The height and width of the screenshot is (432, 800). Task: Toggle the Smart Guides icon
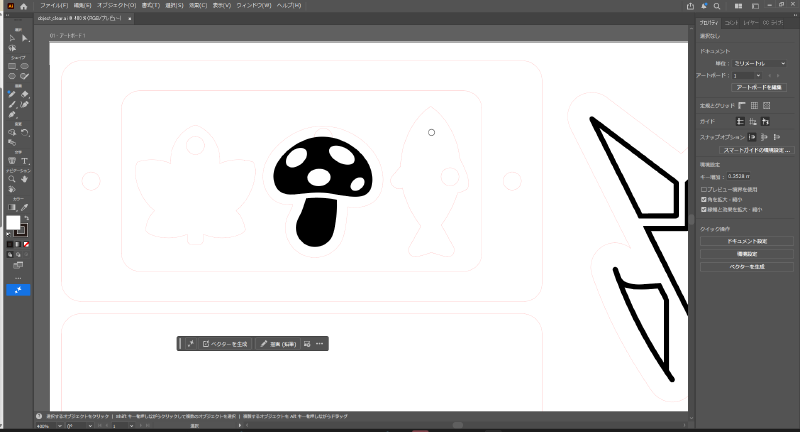click(x=765, y=121)
